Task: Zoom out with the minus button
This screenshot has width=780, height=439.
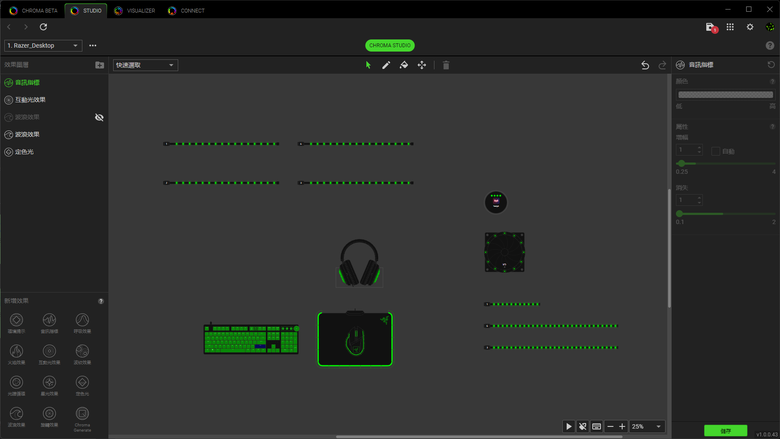Action: point(610,427)
